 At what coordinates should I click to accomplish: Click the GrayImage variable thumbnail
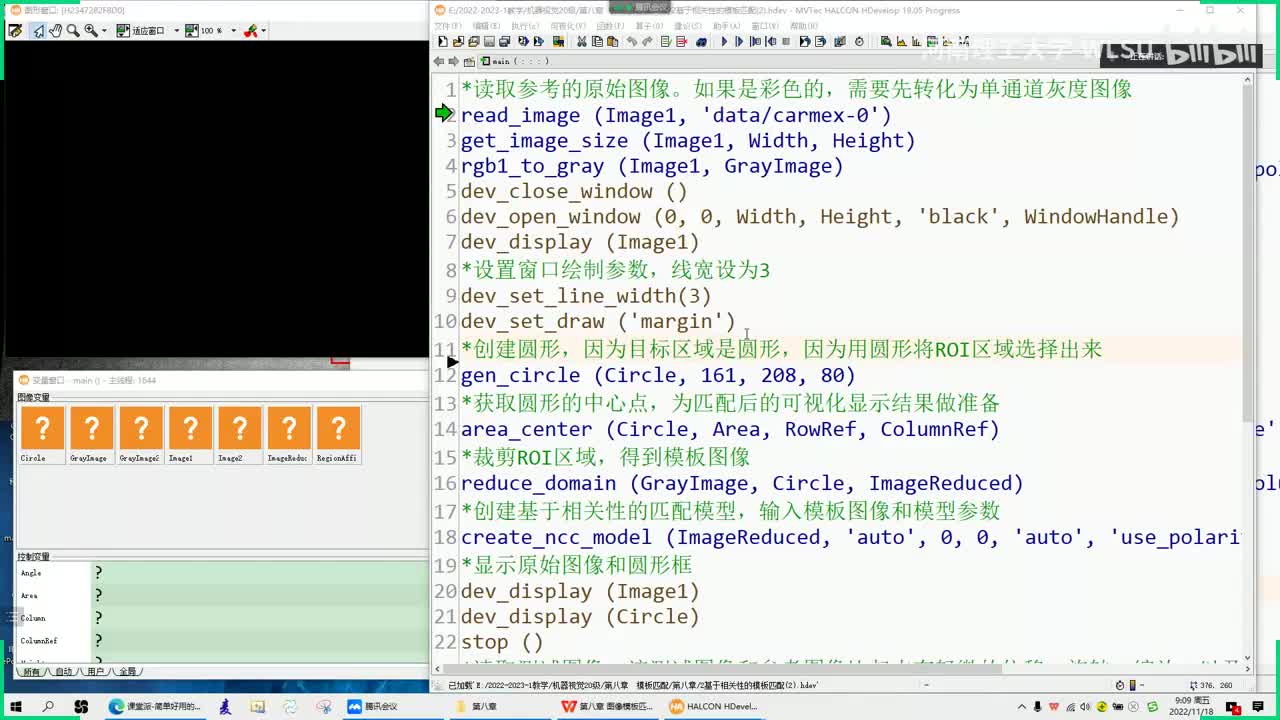[x=91, y=435]
